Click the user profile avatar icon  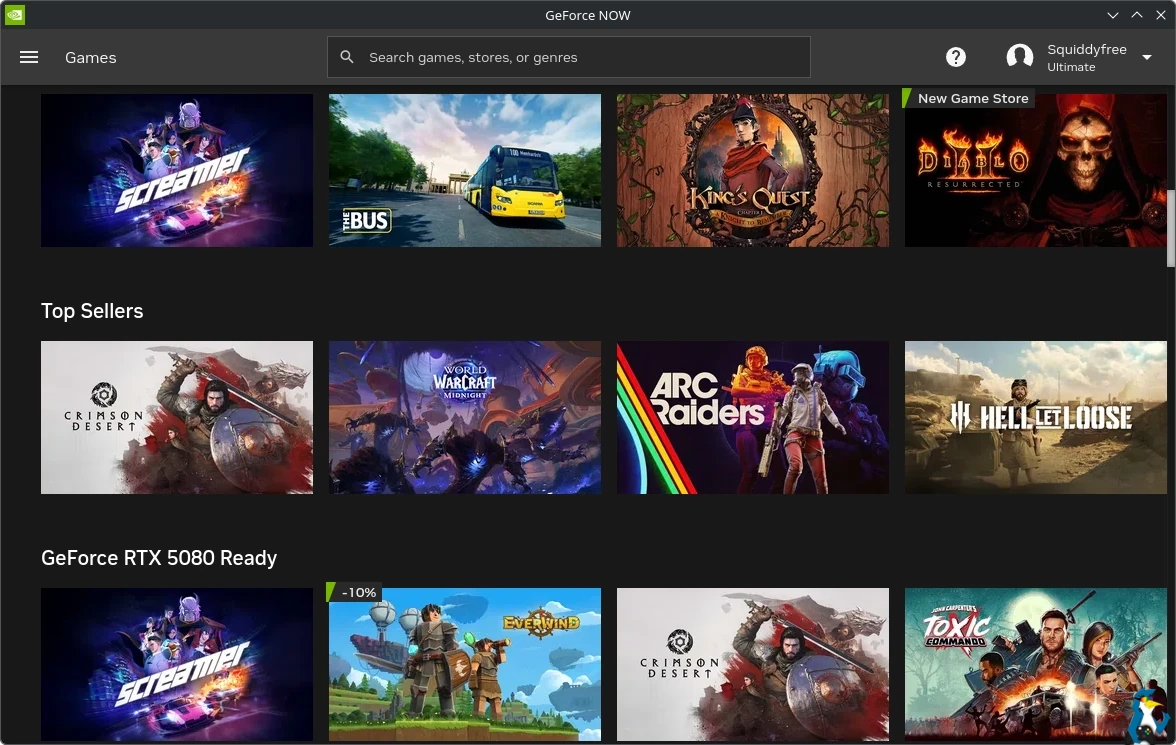pyautogui.click(x=1019, y=58)
